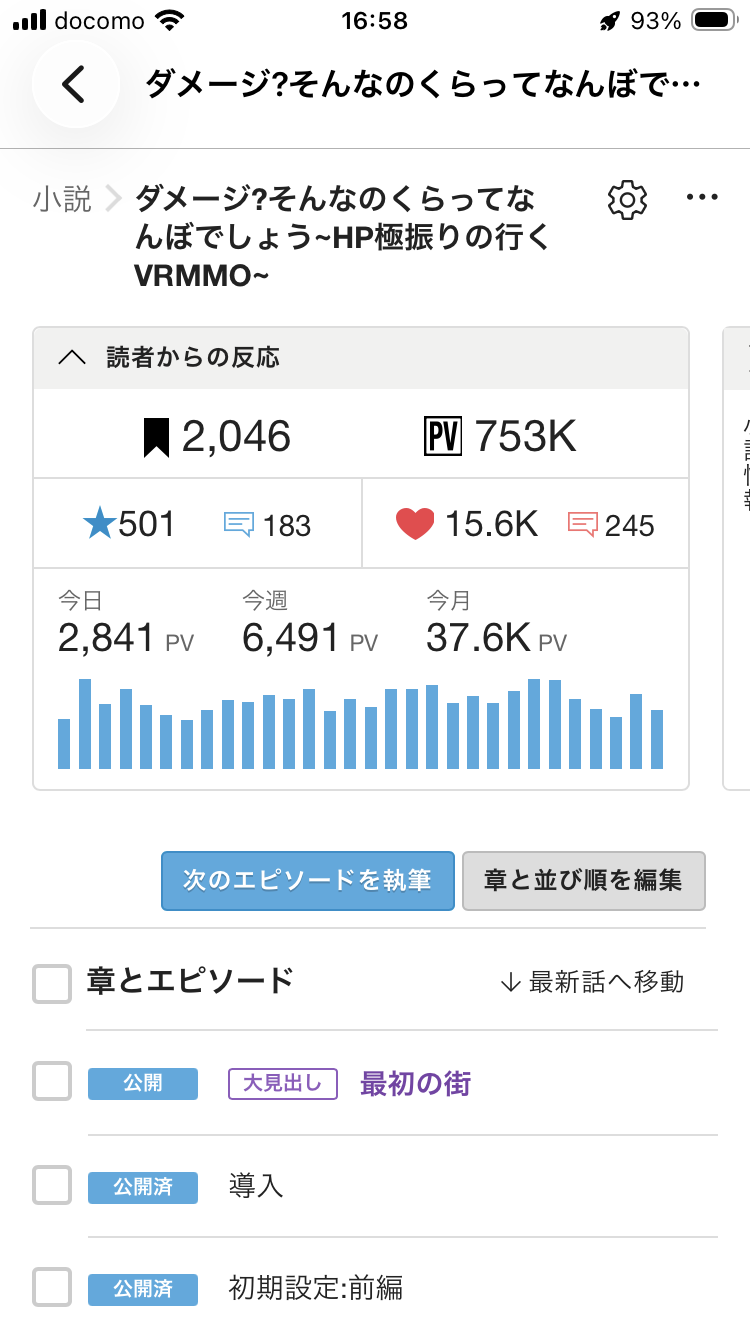This screenshot has height=1334, width=750.
Task: Select the 初期設定:前編 episode checkbox
Action: click(x=52, y=1287)
